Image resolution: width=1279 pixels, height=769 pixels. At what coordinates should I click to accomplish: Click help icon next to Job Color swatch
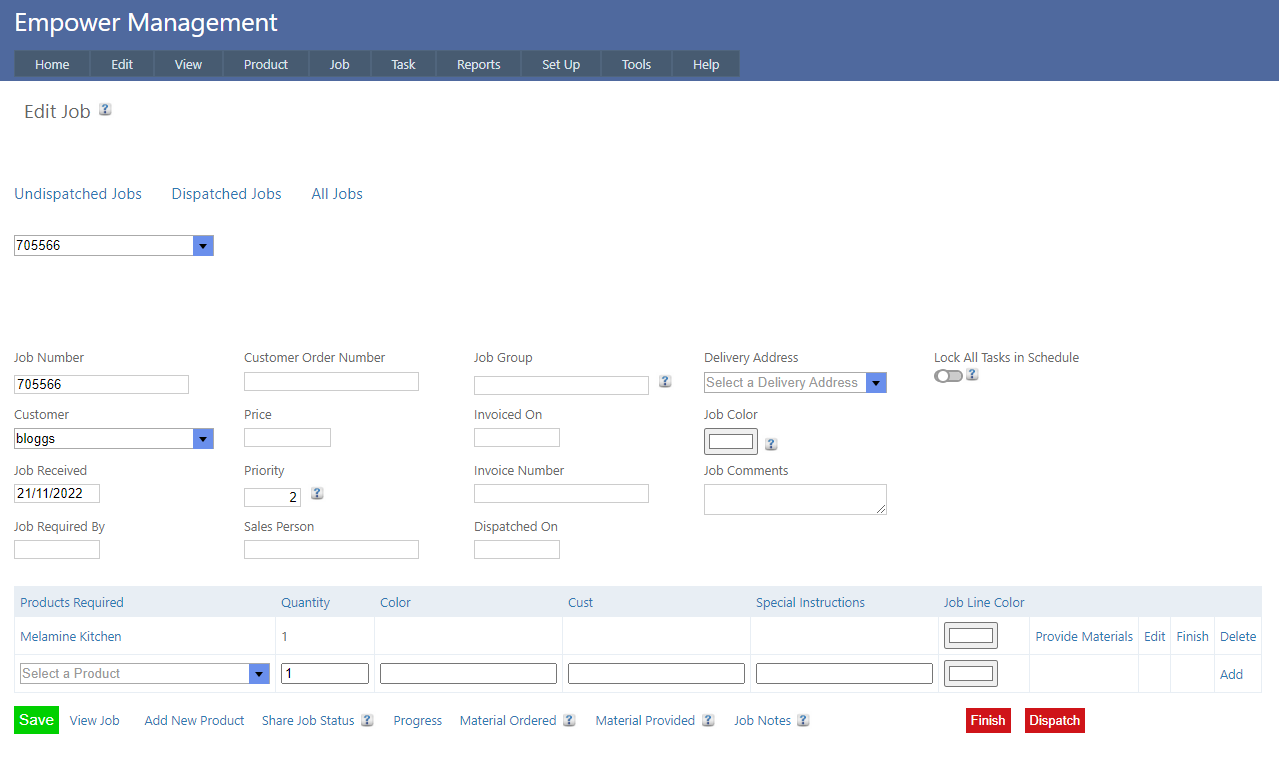pyautogui.click(x=771, y=445)
